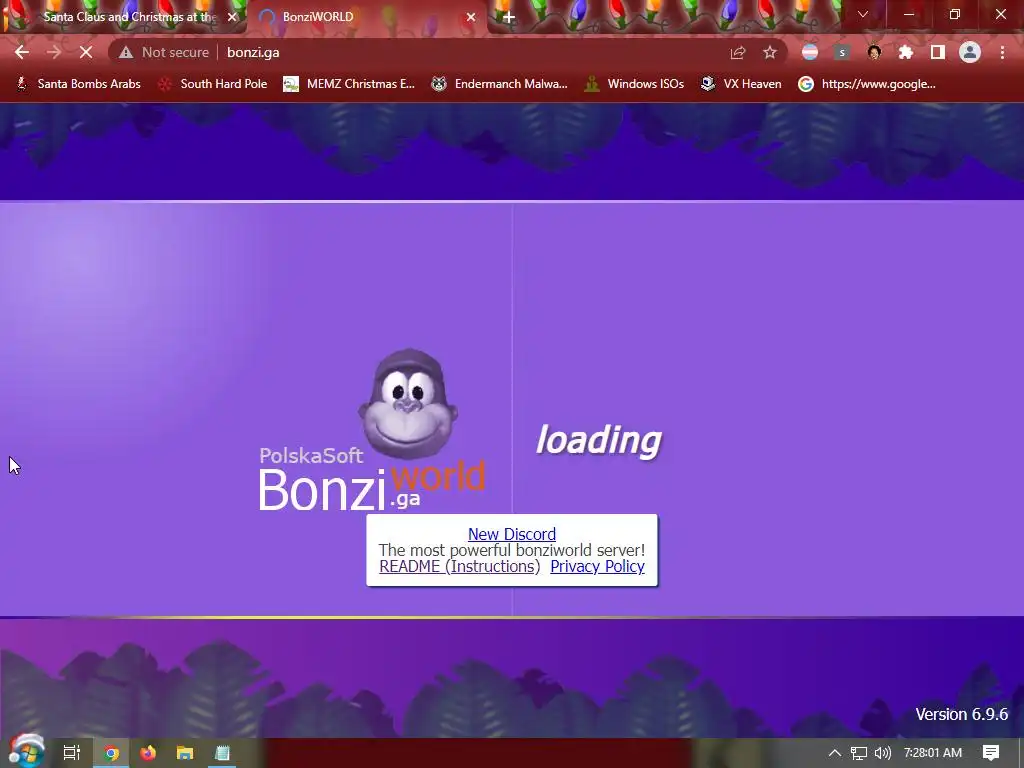Follow the New Discord link

512,534
